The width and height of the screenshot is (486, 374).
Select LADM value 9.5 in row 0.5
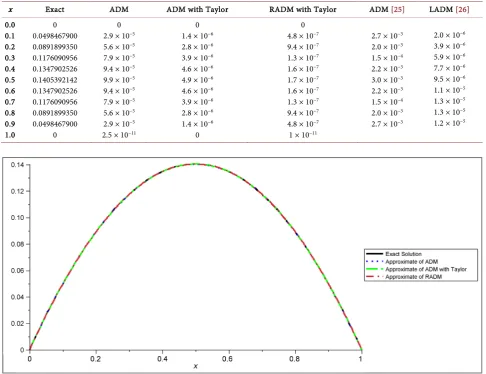[449, 79]
